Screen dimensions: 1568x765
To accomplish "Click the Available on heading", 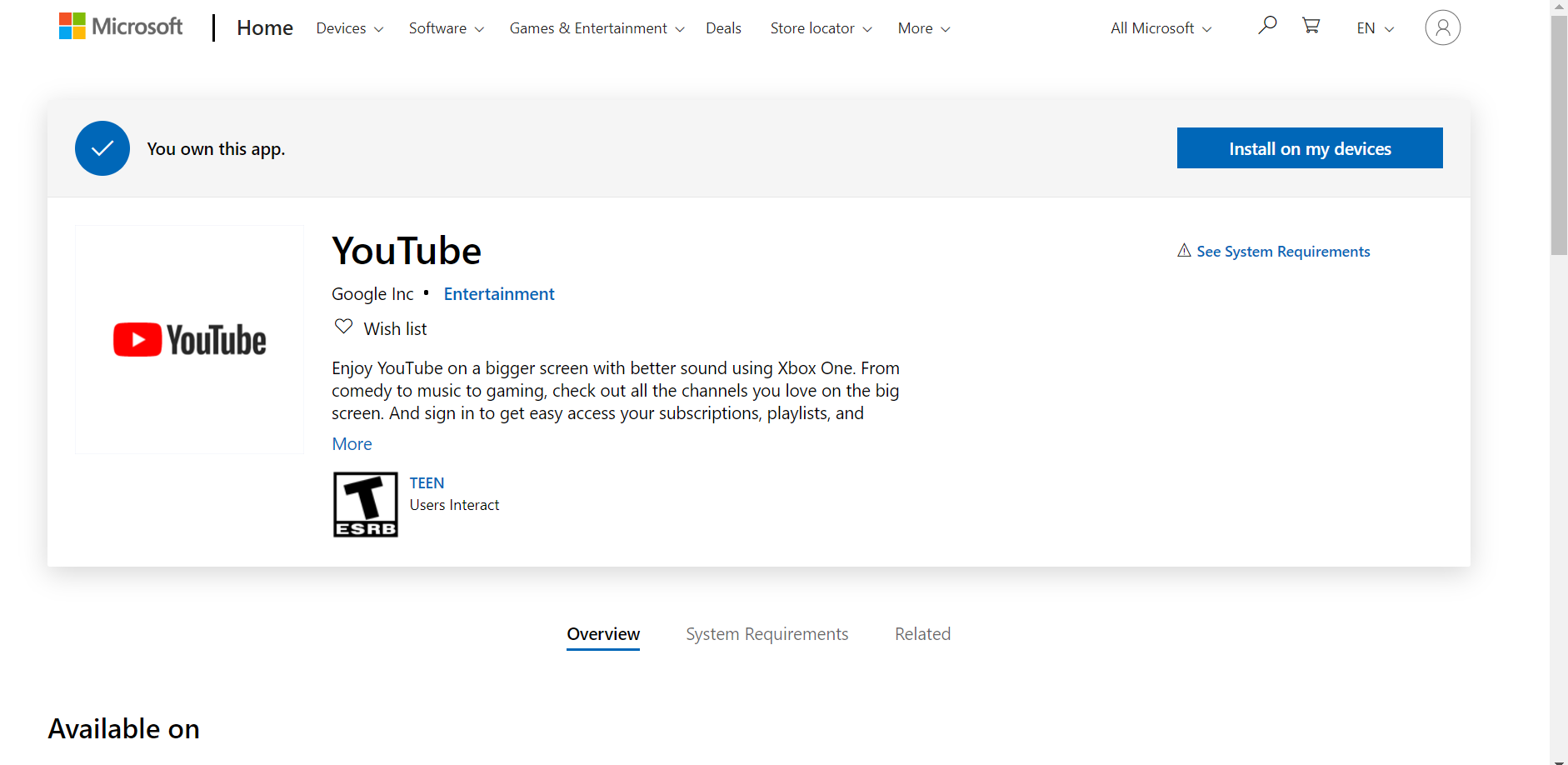I will (124, 729).
